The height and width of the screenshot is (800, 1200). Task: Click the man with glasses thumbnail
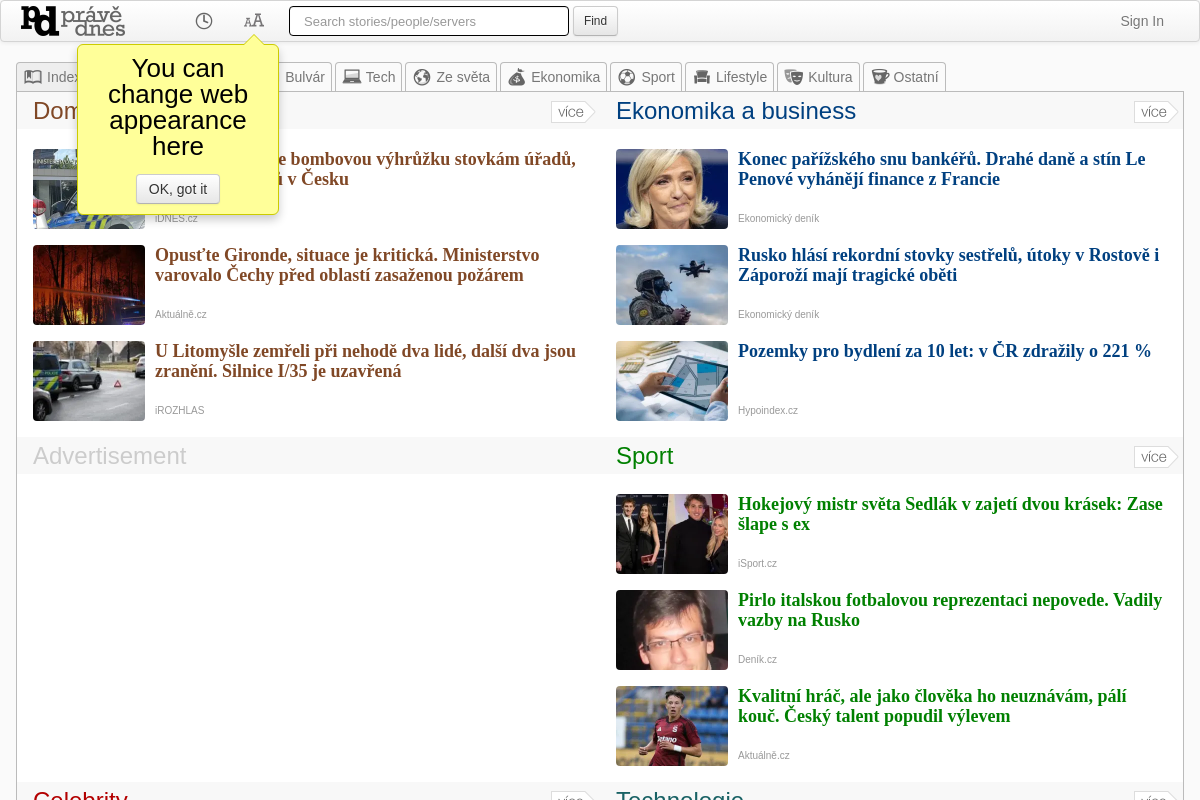click(672, 630)
